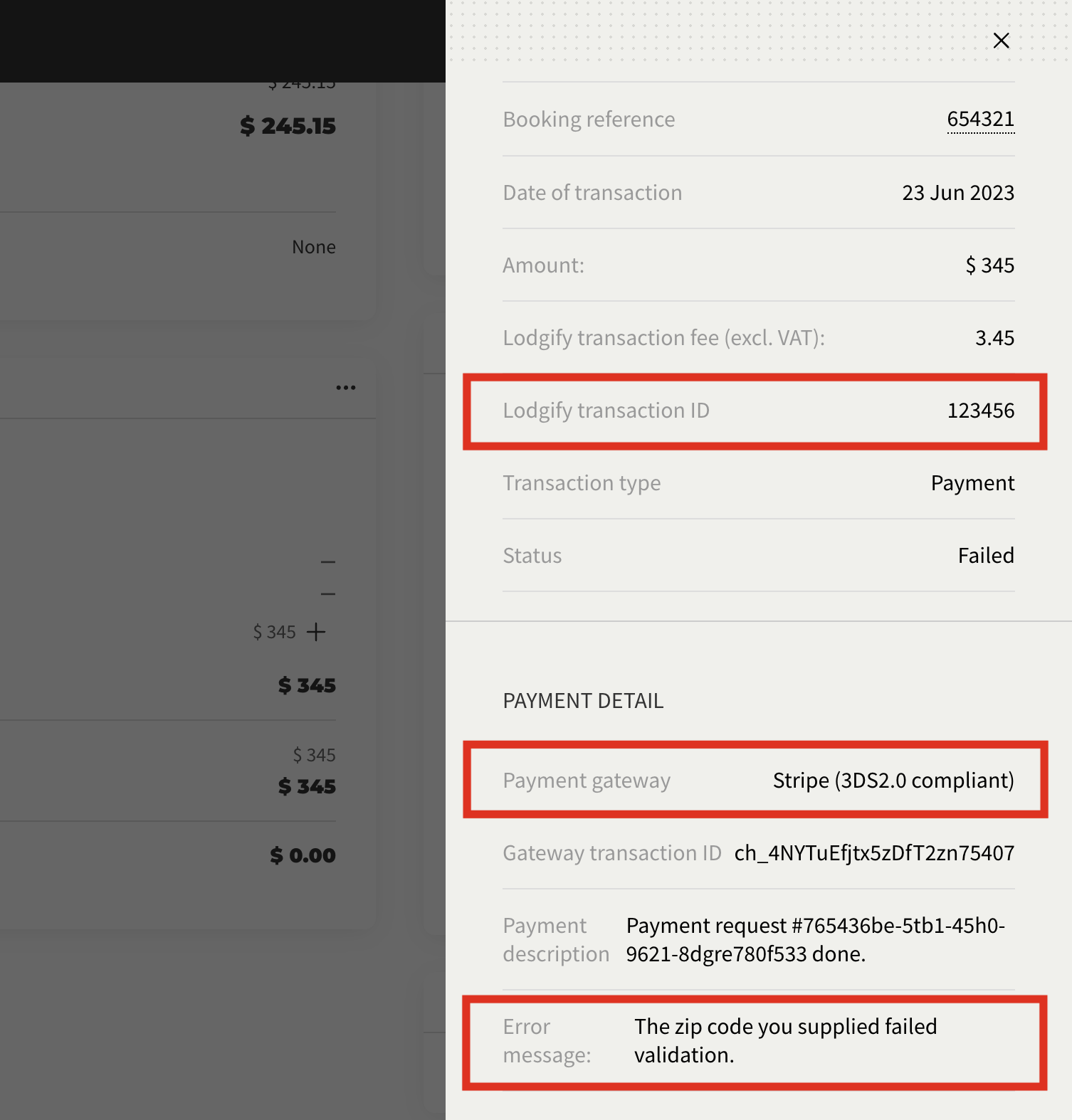Click the plus icon next to $ 345
The image size is (1072, 1120).
pyautogui.click(x=316, y=632)
